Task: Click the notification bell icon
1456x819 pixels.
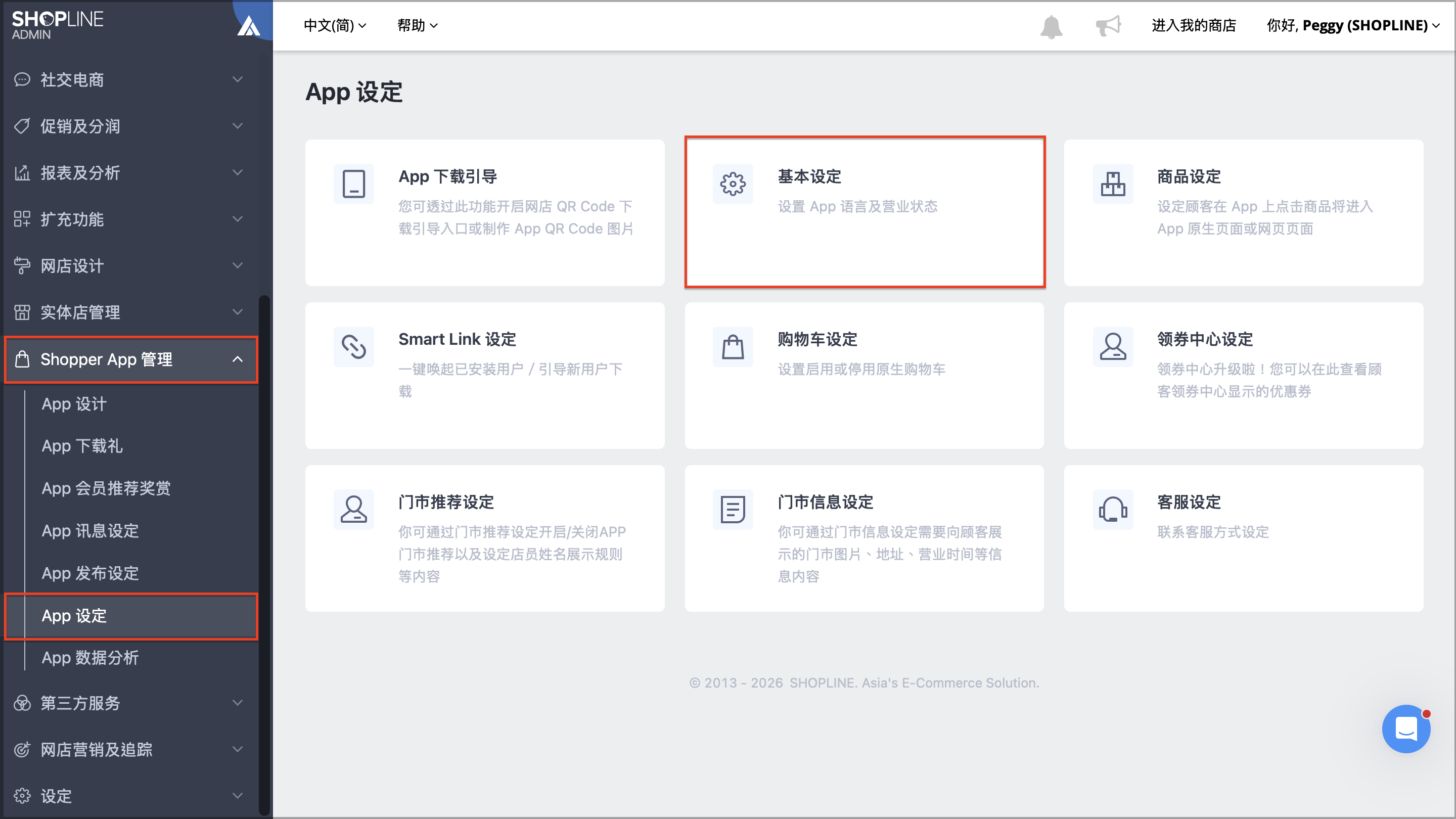Action: 1052,26
